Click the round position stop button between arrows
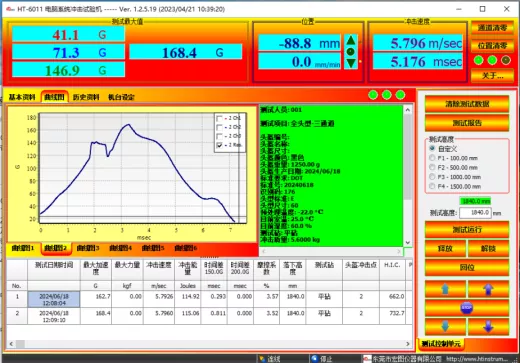The image size is (520, 363). pos(350,52)
